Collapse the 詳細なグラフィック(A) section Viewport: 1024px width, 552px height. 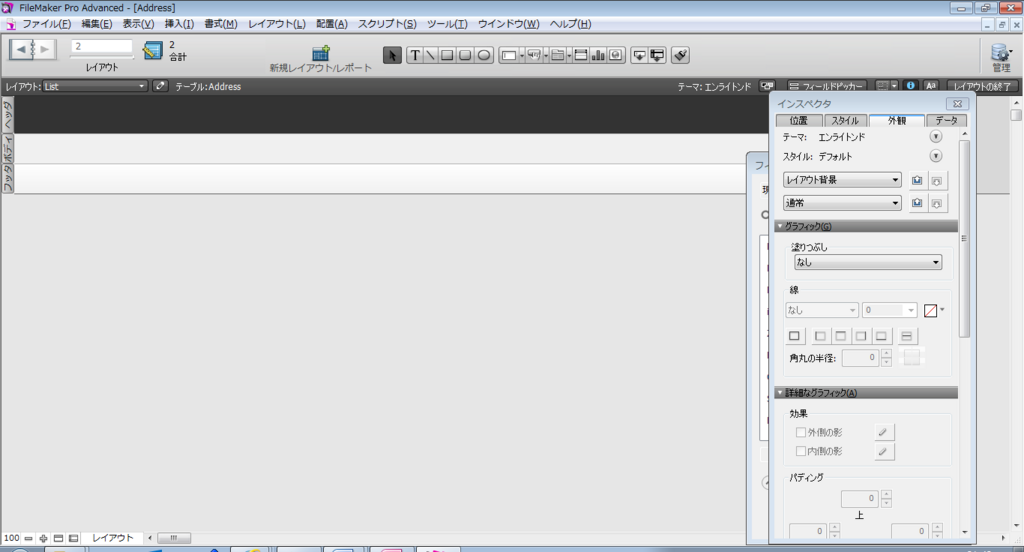(866, 393)
